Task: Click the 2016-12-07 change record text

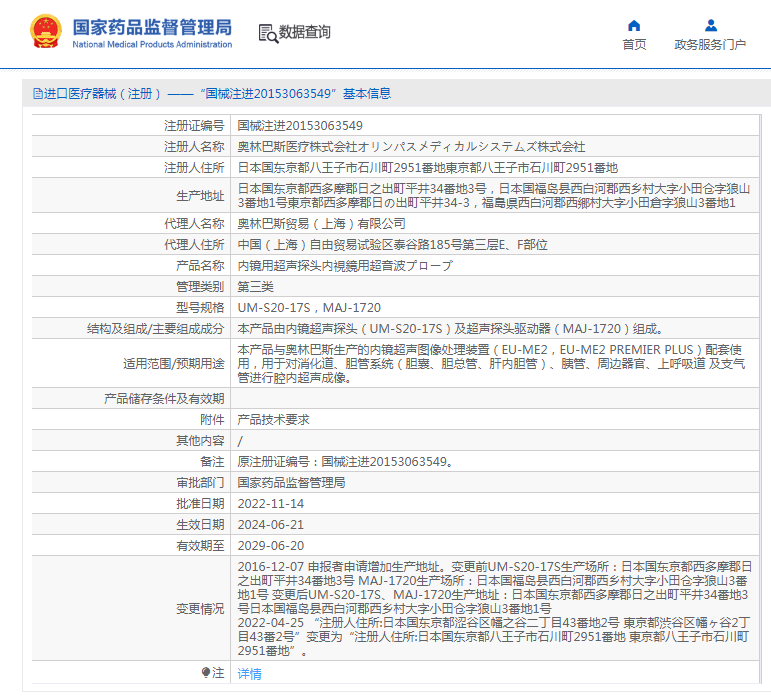Action: pyautogui.click(x=494, y=588)
